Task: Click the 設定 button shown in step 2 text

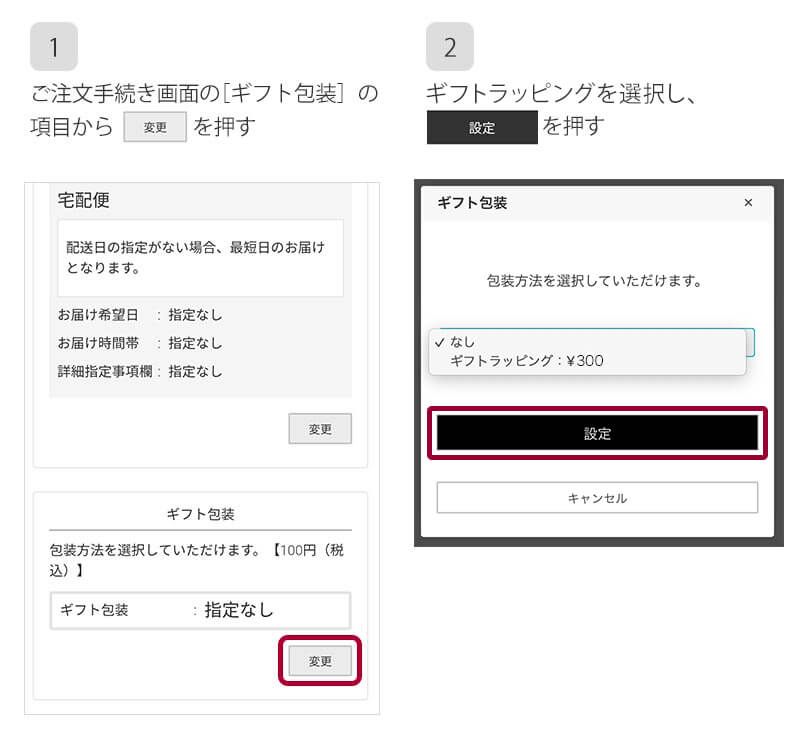Action: [x=481, y=128]
